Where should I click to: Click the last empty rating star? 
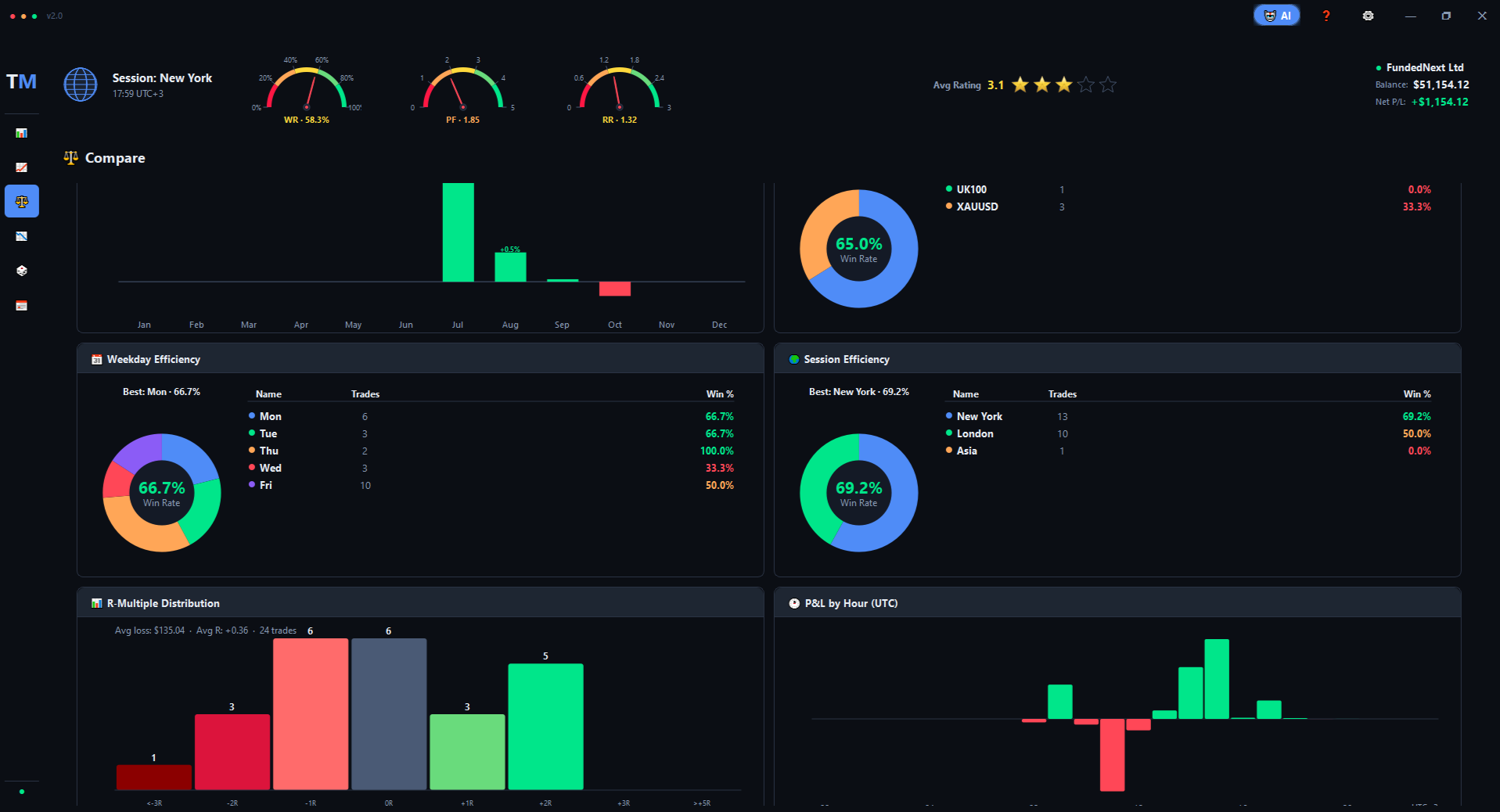click(x=1108, y=84)
